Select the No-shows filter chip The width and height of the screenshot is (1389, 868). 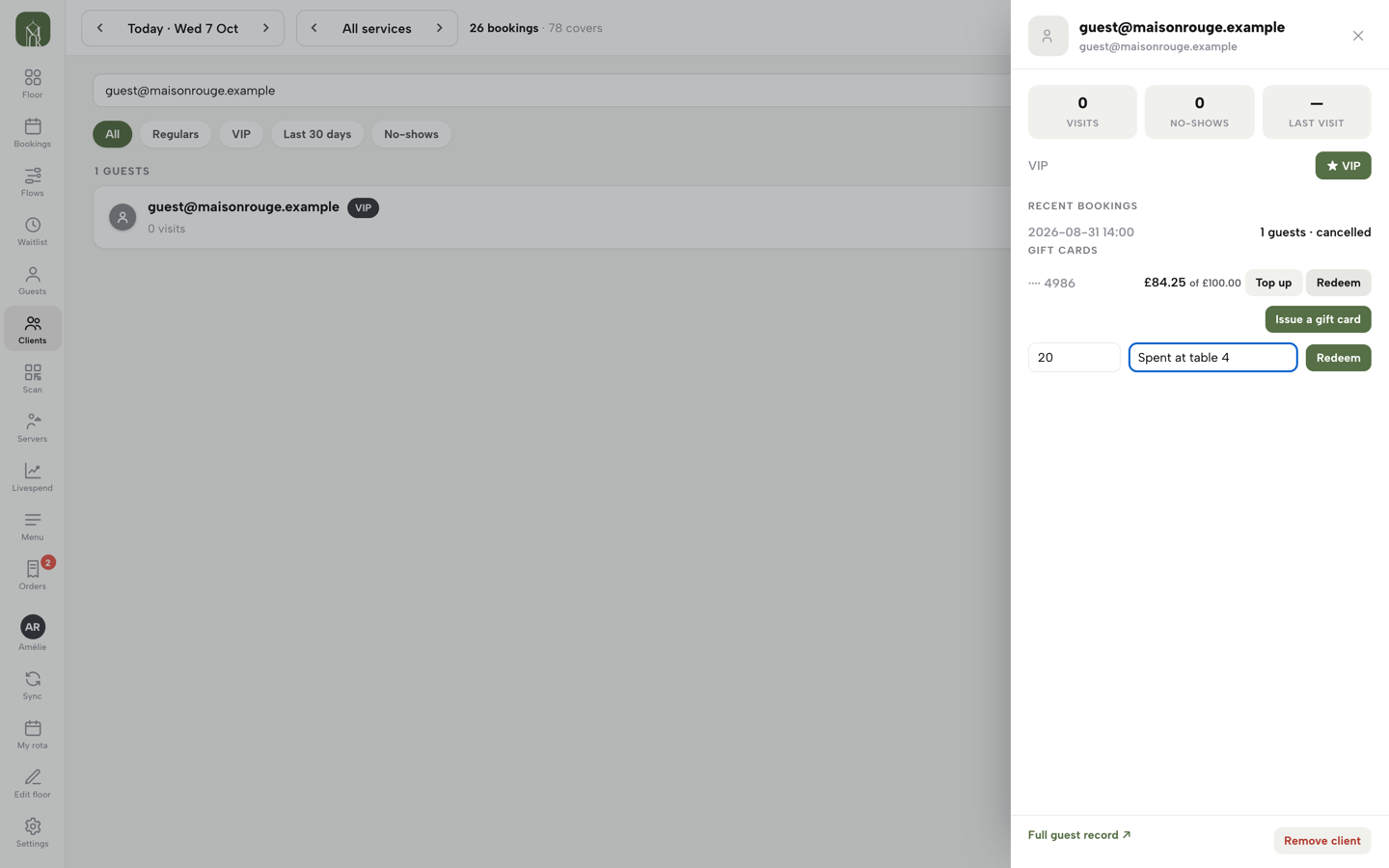[x=411, y=134]
